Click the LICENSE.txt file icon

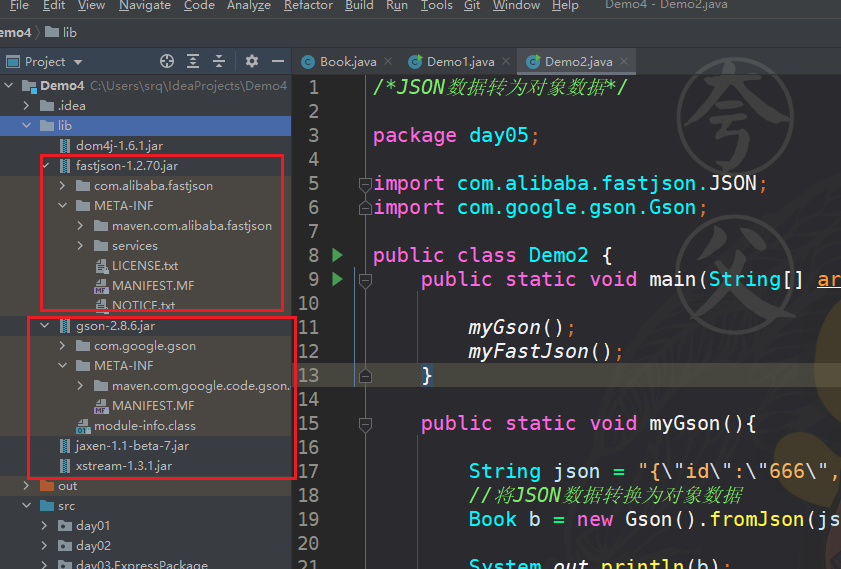(101, 265)
